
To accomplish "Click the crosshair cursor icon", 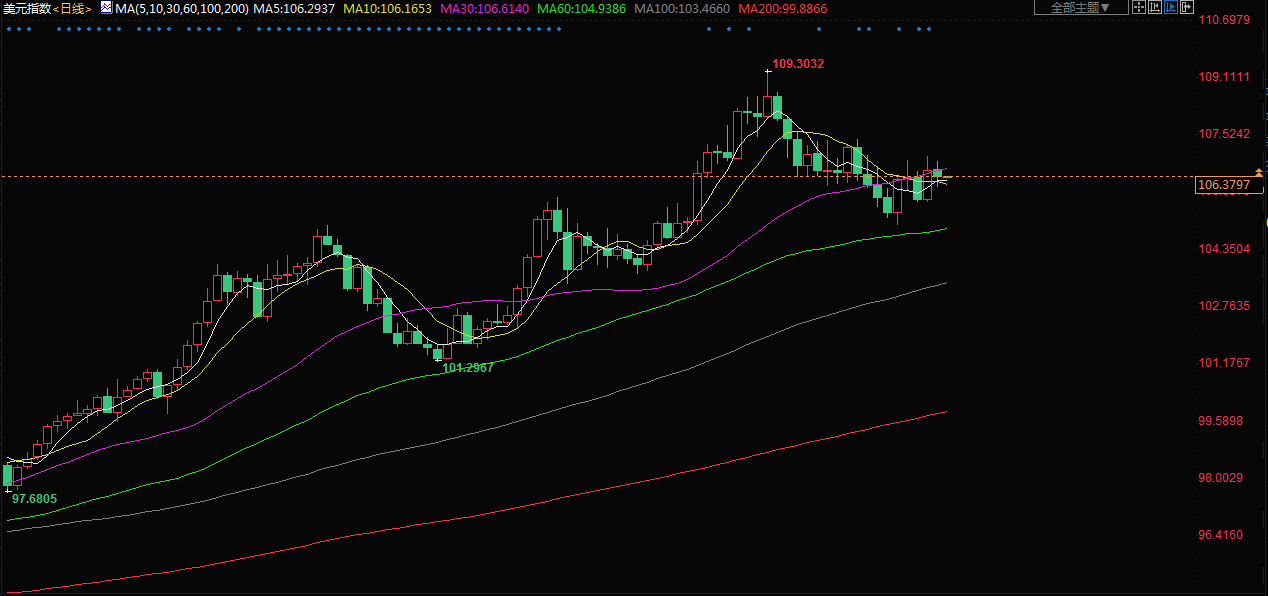I will pos(1139,7).
